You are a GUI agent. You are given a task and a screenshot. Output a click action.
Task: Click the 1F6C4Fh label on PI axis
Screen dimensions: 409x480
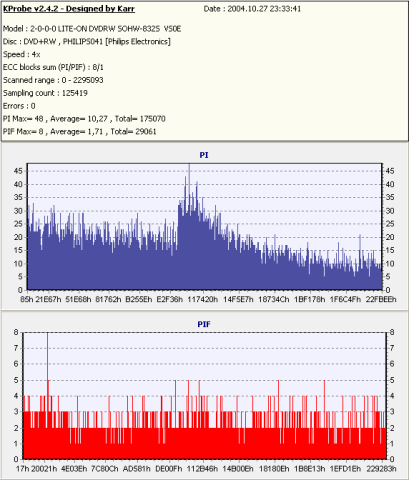click(345, 299)
